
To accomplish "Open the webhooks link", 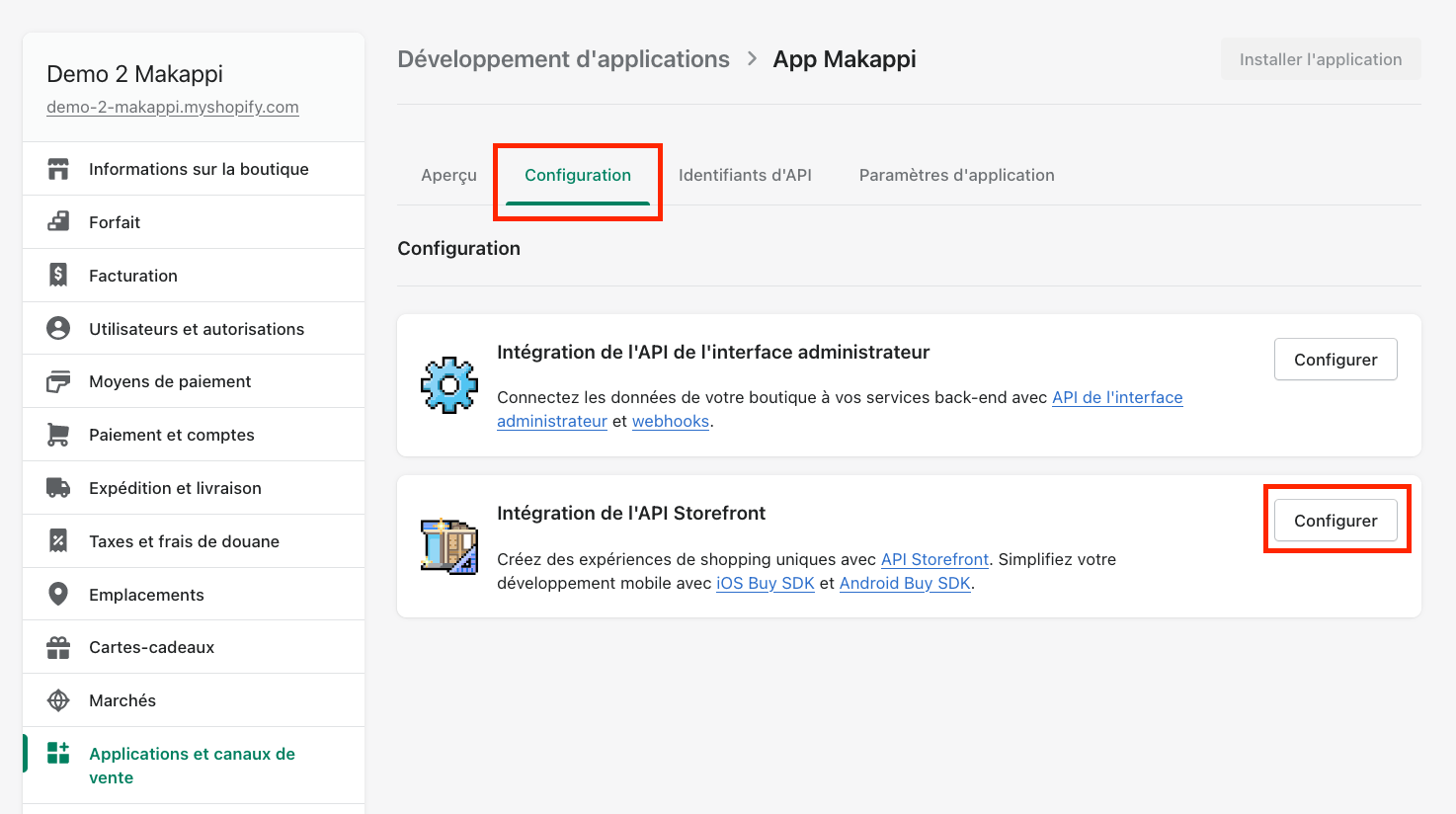I will pyautogui.click(x=671, y=421).
